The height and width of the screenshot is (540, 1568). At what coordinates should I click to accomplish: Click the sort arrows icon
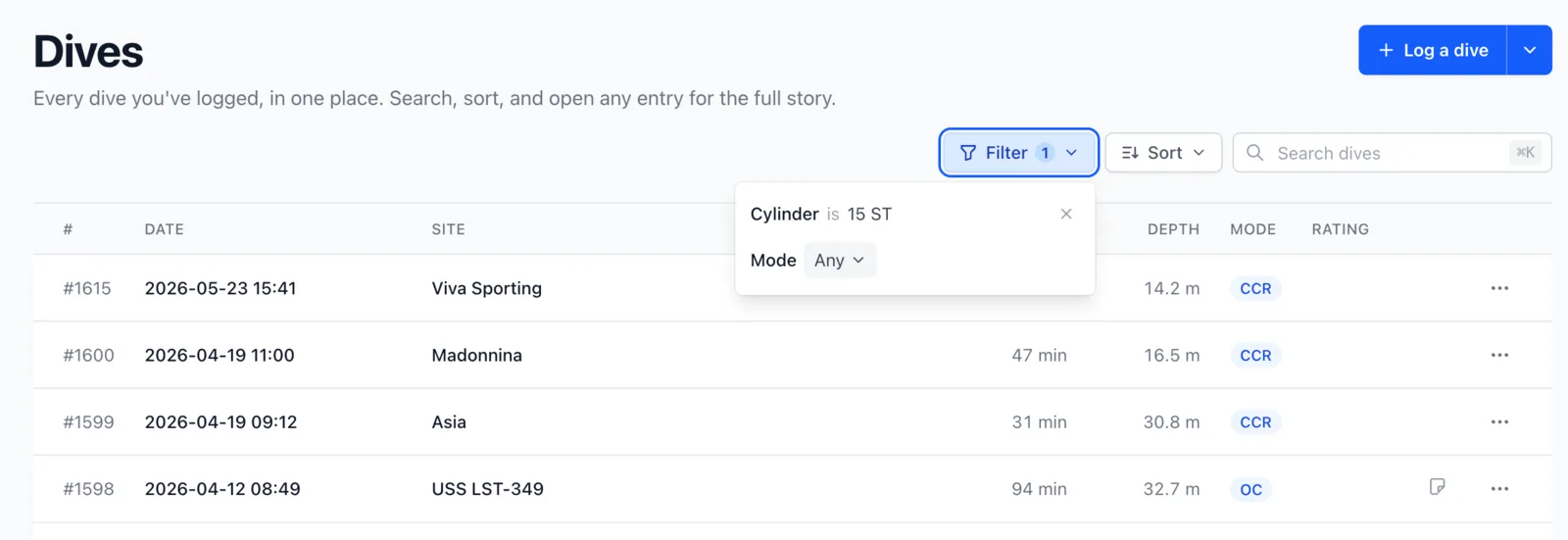click(1130, 153)
